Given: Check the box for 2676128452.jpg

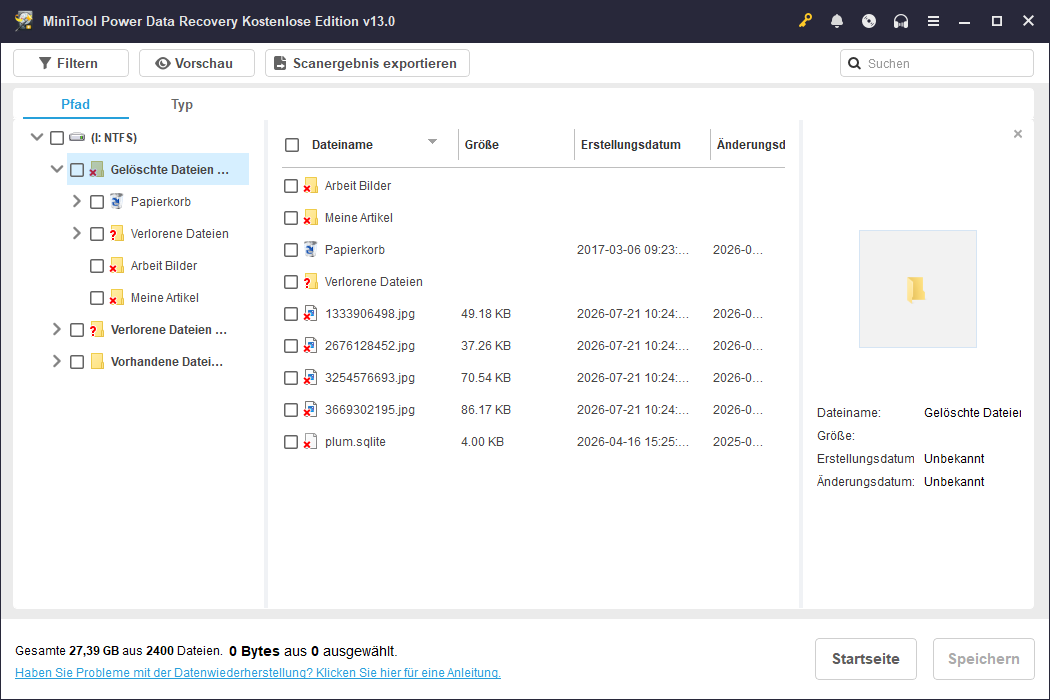Looking at the screenshot, I should (291, 346).
